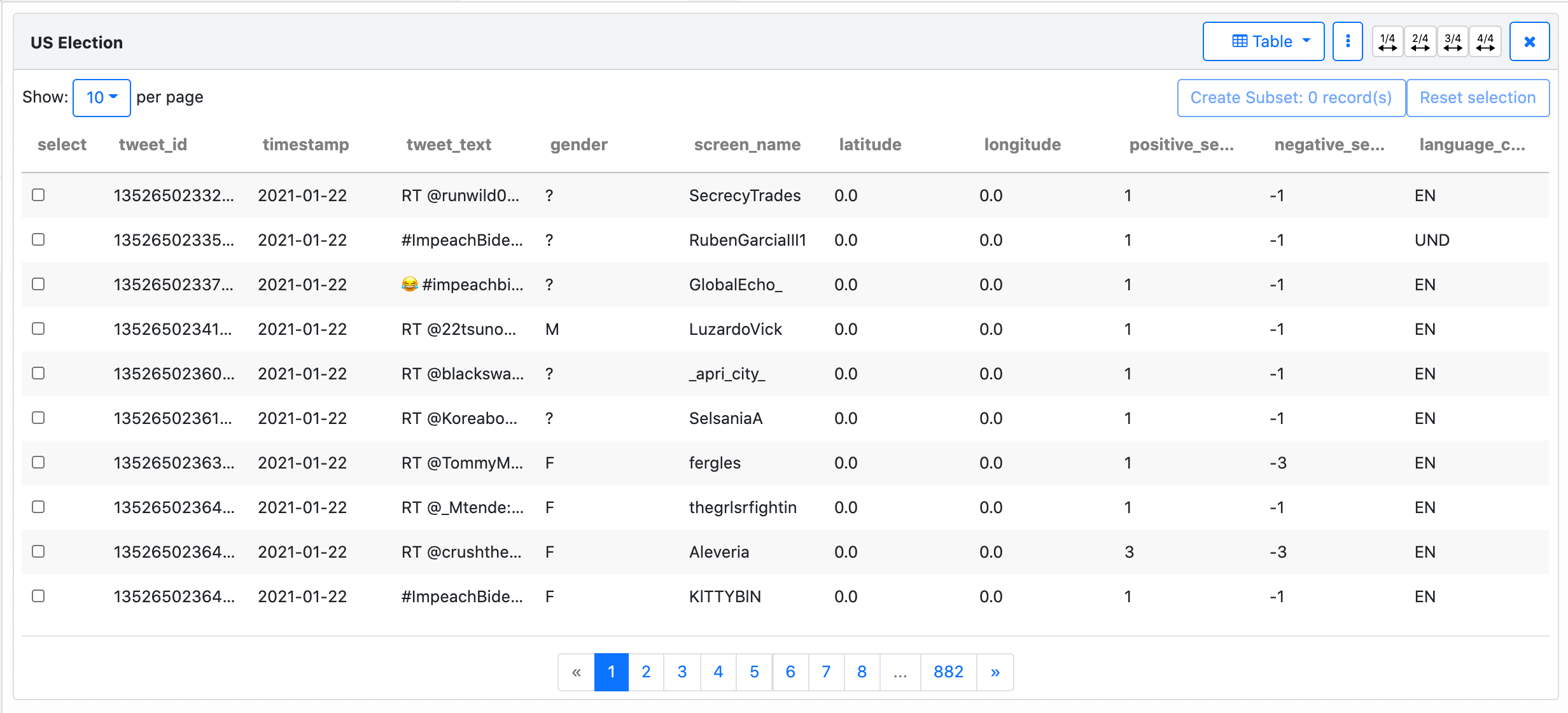The height and width of the screenshot is (713, 1568).
Task: Jump to last page 882
Action: (x=948, y=672)
